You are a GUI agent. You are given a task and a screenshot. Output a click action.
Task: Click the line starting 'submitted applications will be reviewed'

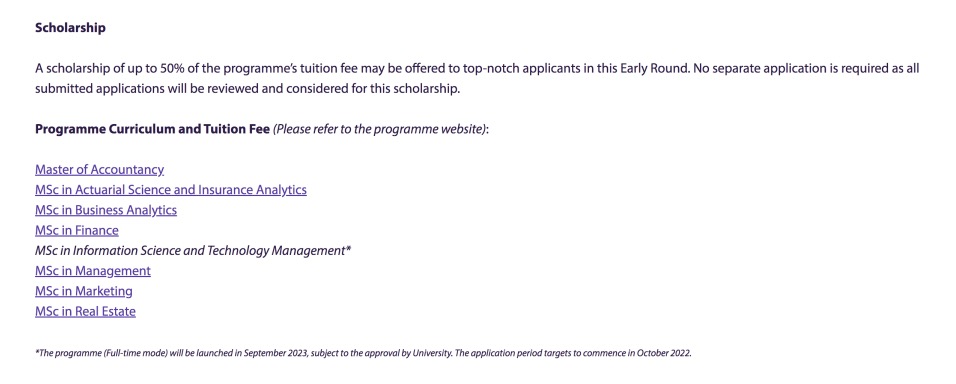[248, 89]
